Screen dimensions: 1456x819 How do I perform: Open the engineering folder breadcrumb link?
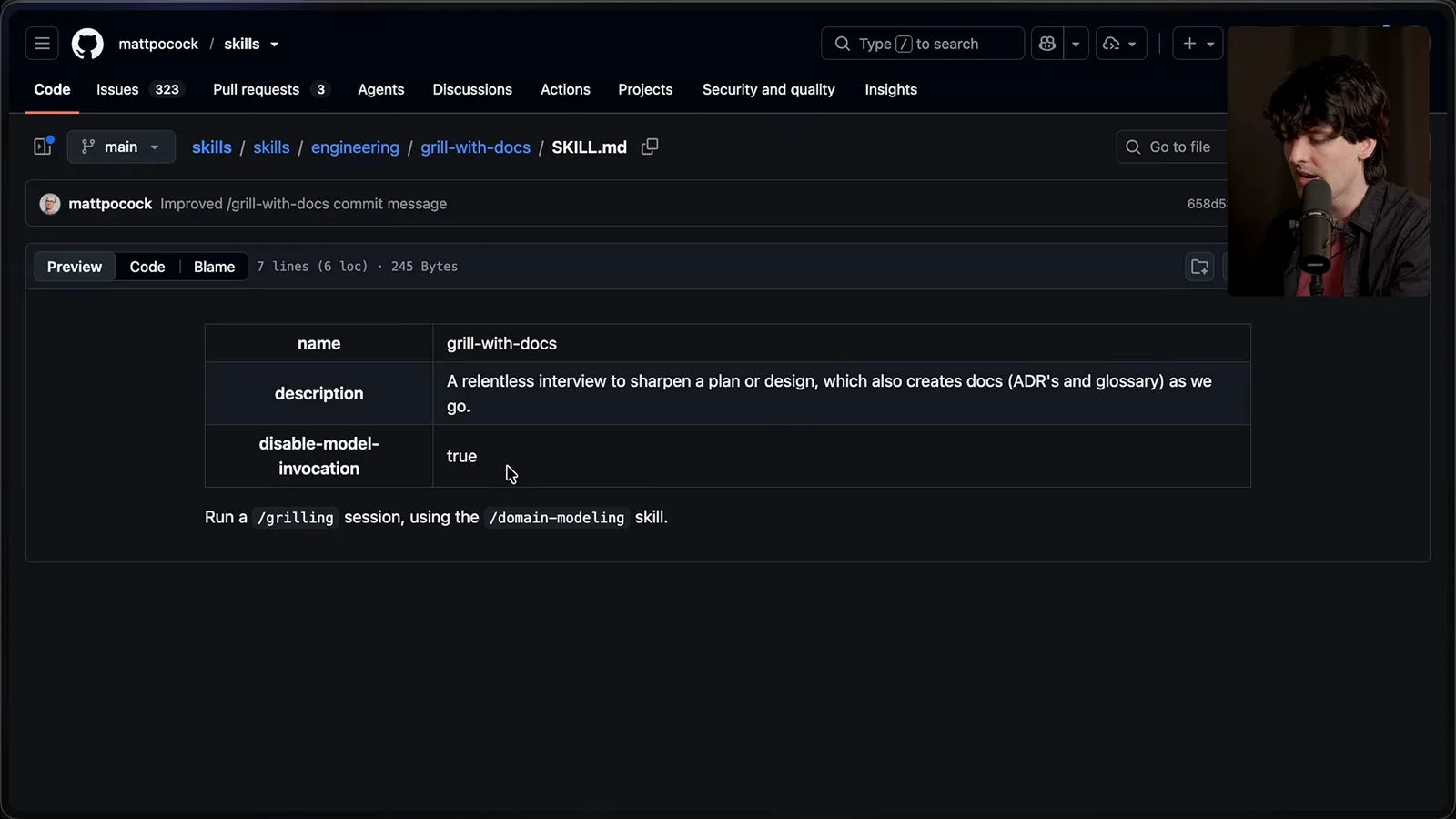[355, 147]
